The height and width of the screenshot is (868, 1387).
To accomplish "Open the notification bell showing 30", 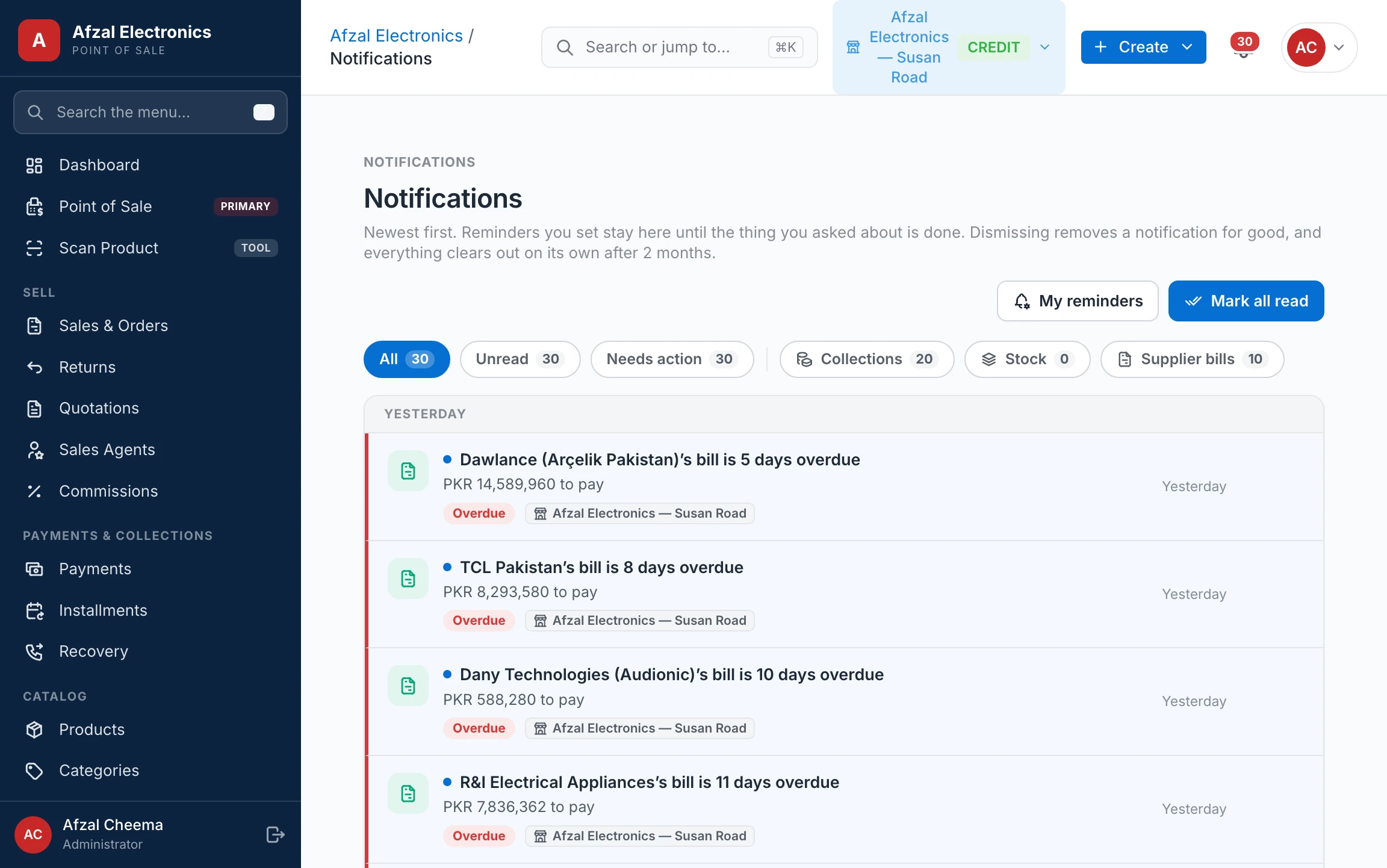I will pos(1243,46).
